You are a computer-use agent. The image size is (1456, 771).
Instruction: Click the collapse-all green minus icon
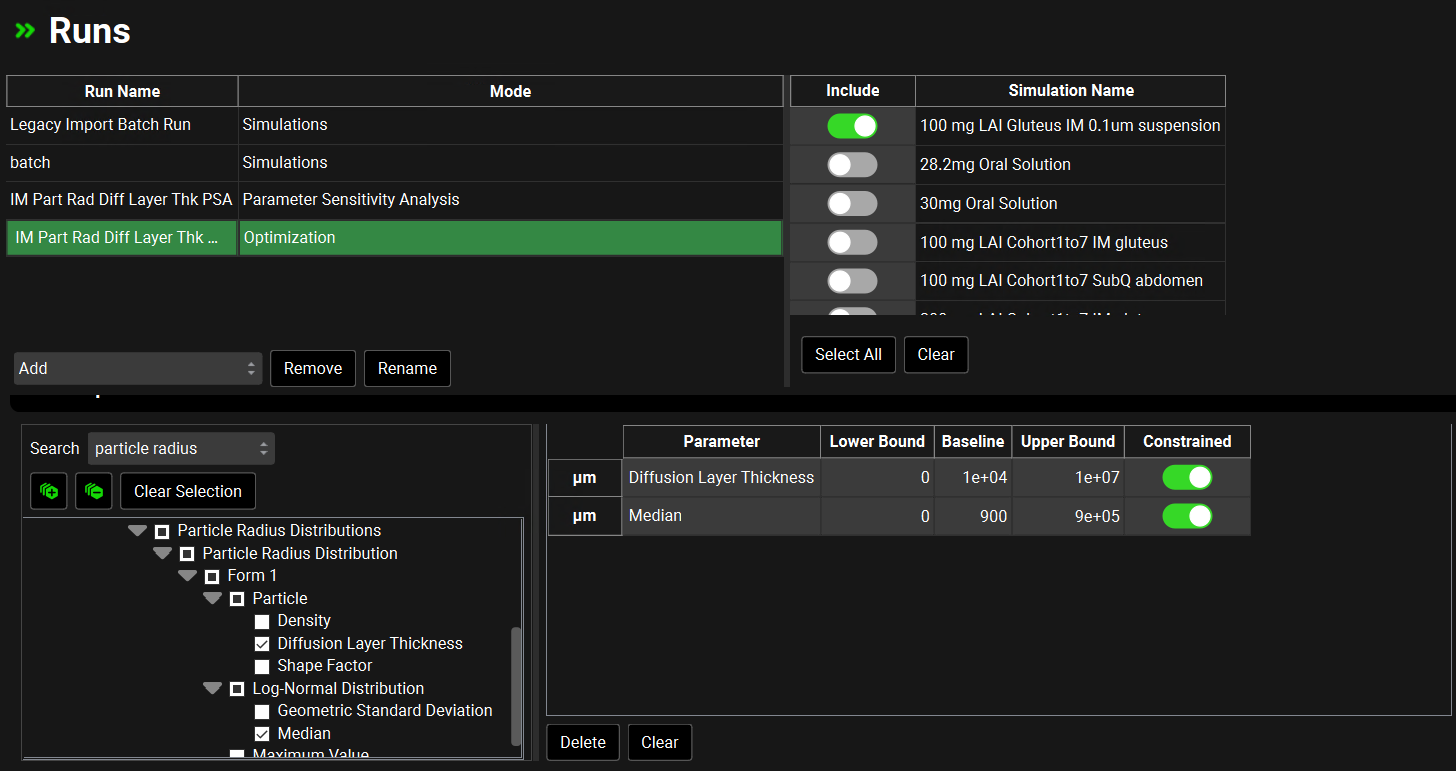[93, 491]
